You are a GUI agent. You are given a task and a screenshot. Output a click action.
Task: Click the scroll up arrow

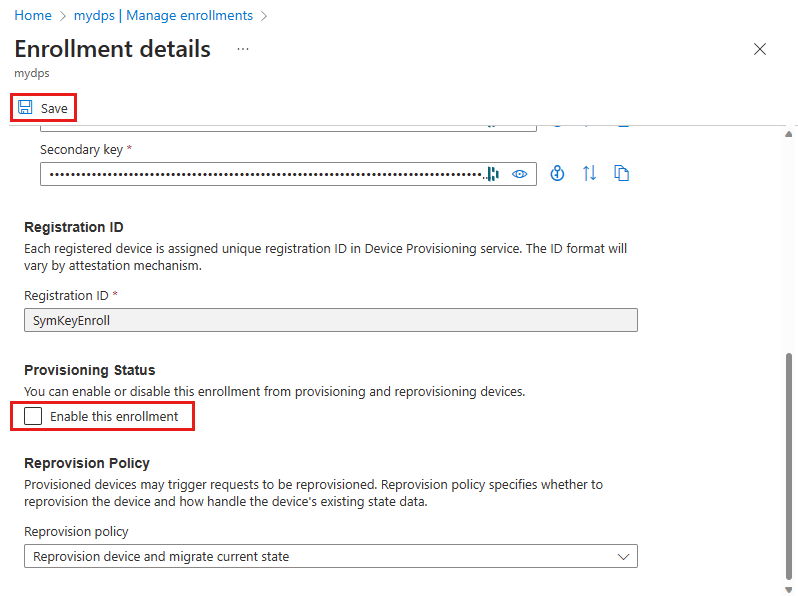(x=789, y=133)
